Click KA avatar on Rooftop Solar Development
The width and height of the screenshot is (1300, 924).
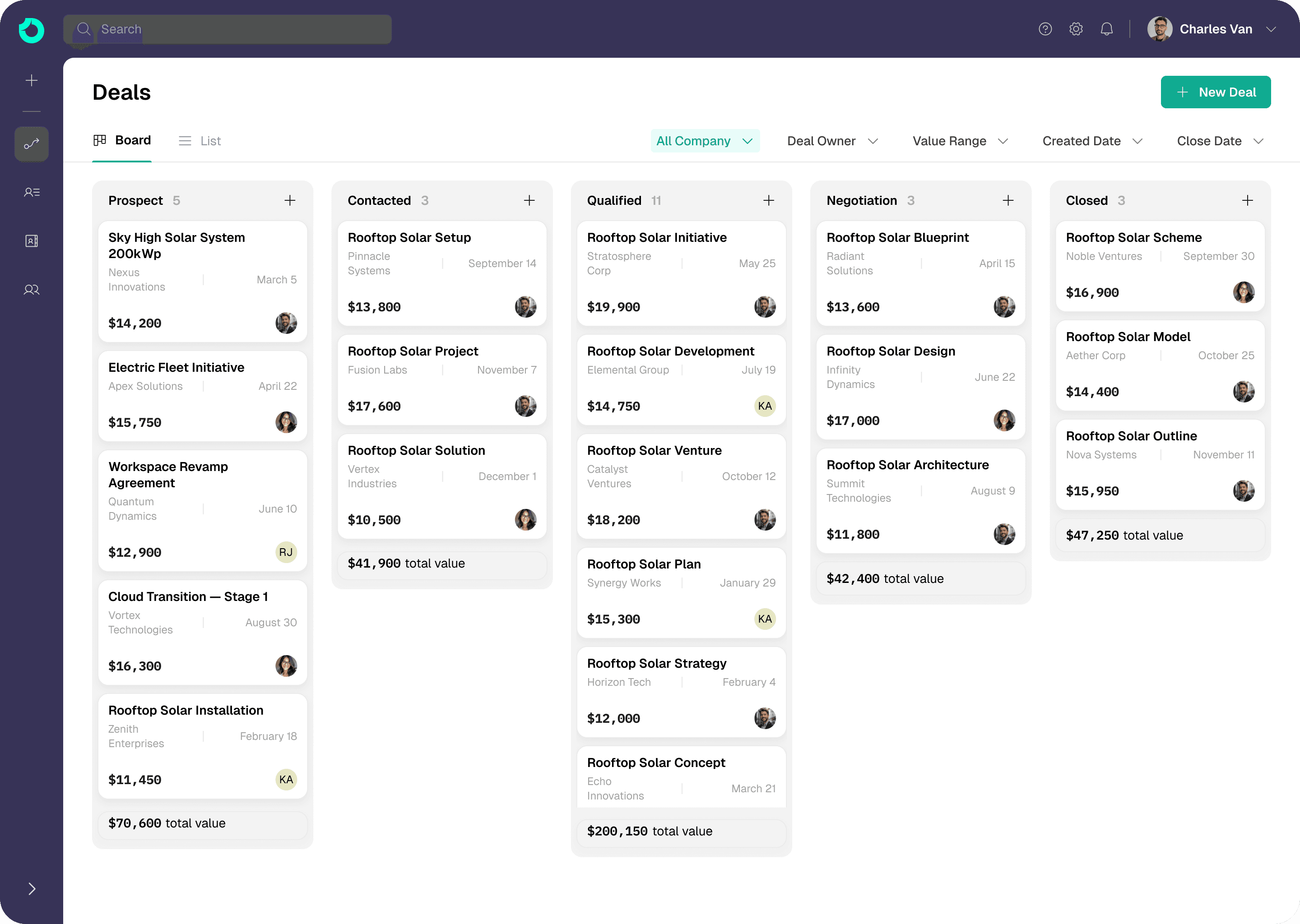(764, 406)
